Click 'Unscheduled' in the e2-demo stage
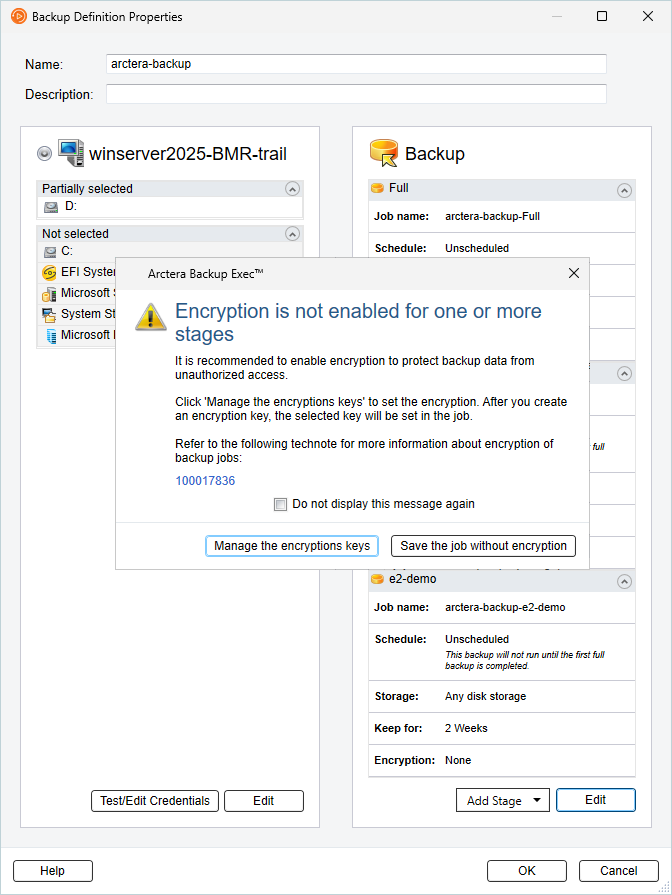The width and height of the screenshot is (672, 895). (477, 640)
